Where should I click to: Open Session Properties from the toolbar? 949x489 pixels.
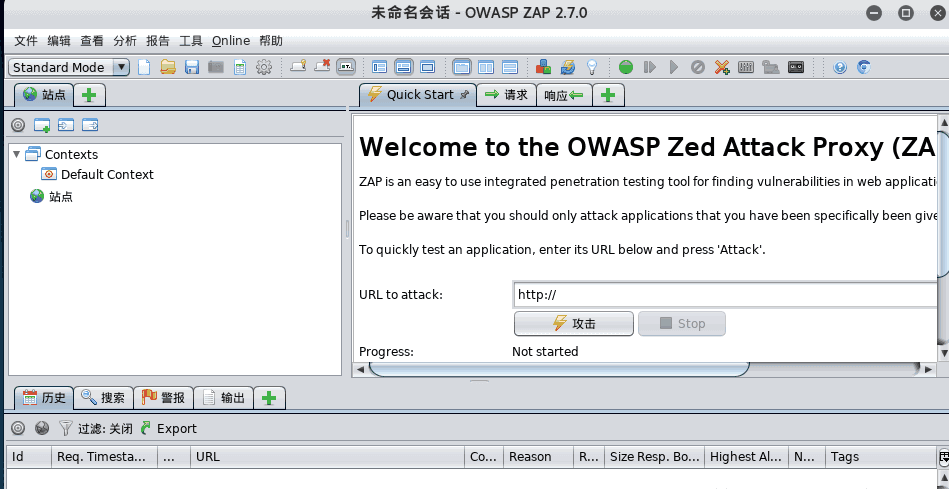[x=240, y=67]
